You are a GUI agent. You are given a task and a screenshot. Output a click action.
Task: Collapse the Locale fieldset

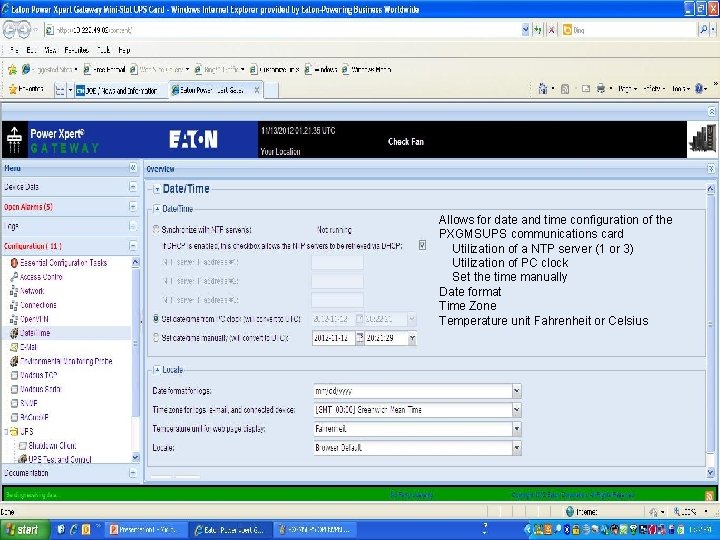click(x=157, y=370)
